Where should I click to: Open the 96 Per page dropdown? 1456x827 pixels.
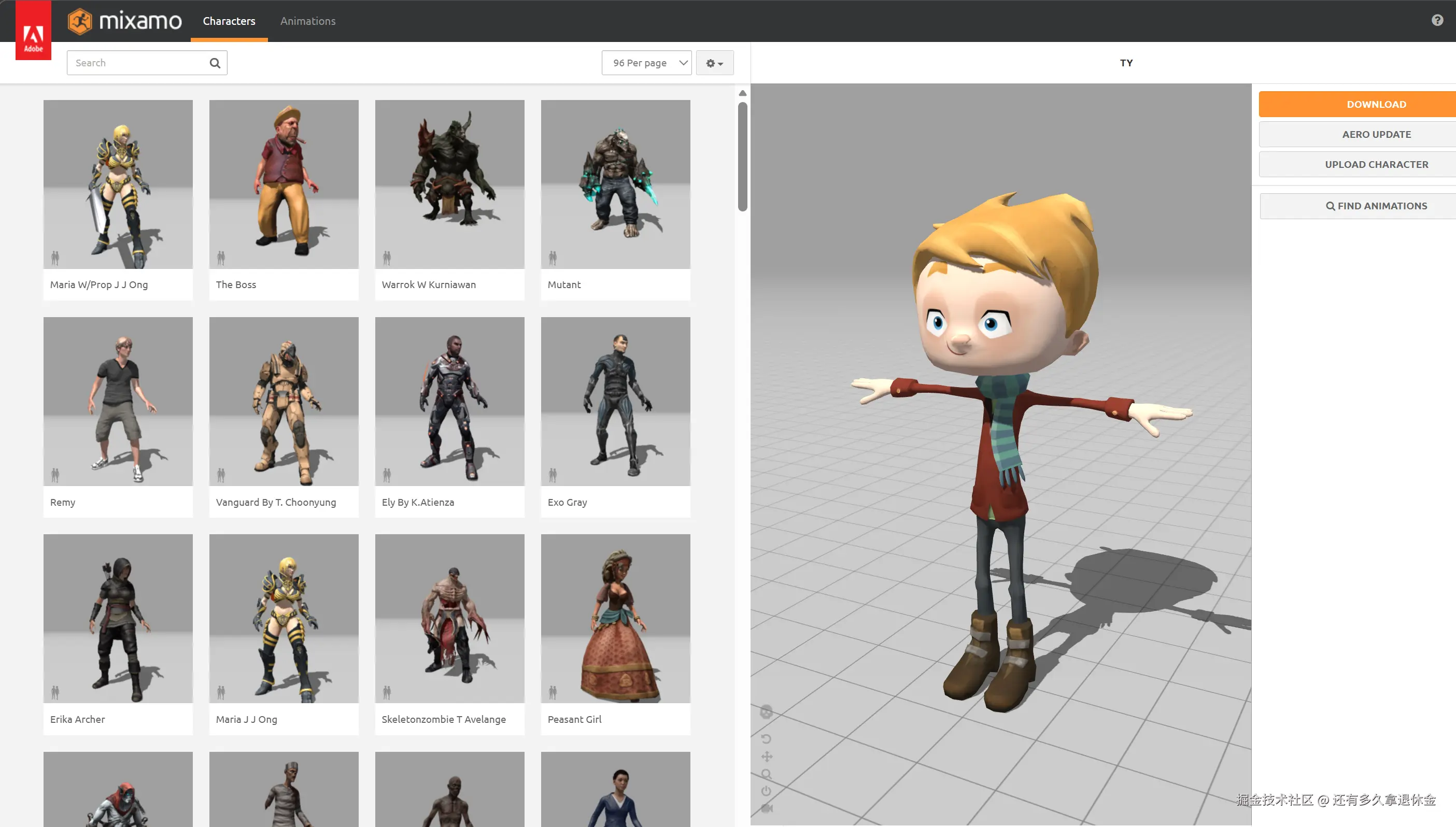646,63
